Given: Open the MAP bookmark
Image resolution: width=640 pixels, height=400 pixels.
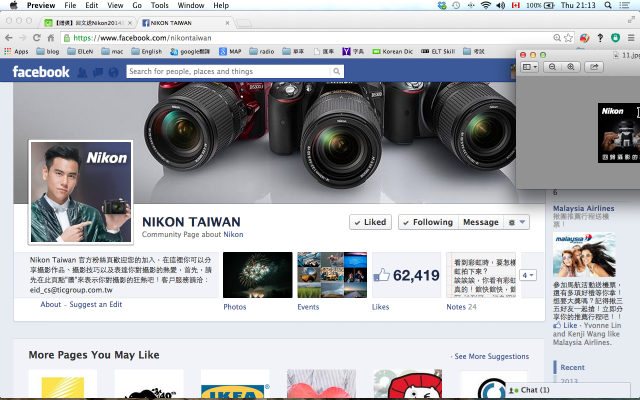Looking at the screenshot, I should 230,51.
